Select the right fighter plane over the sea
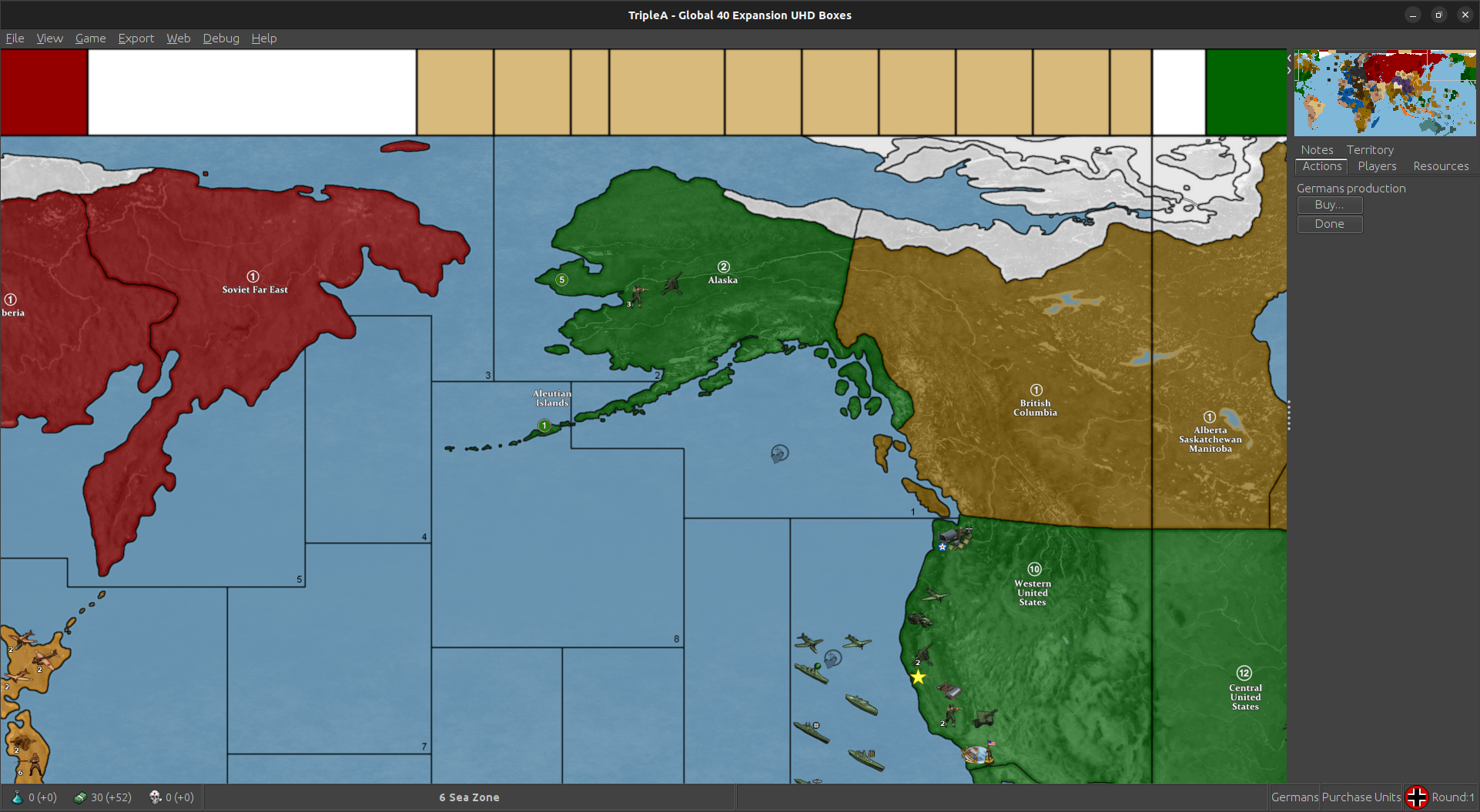 pyautogui.click(x=857, y=642)
